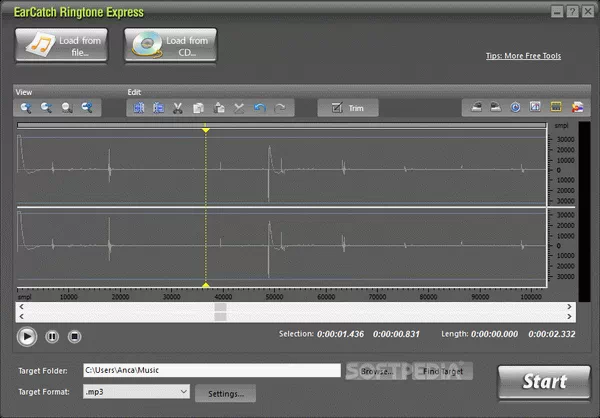This screenshot has width=600, height=418.
Task: Click the length value 0:00:00.000
Action: (x=494, y=334)
